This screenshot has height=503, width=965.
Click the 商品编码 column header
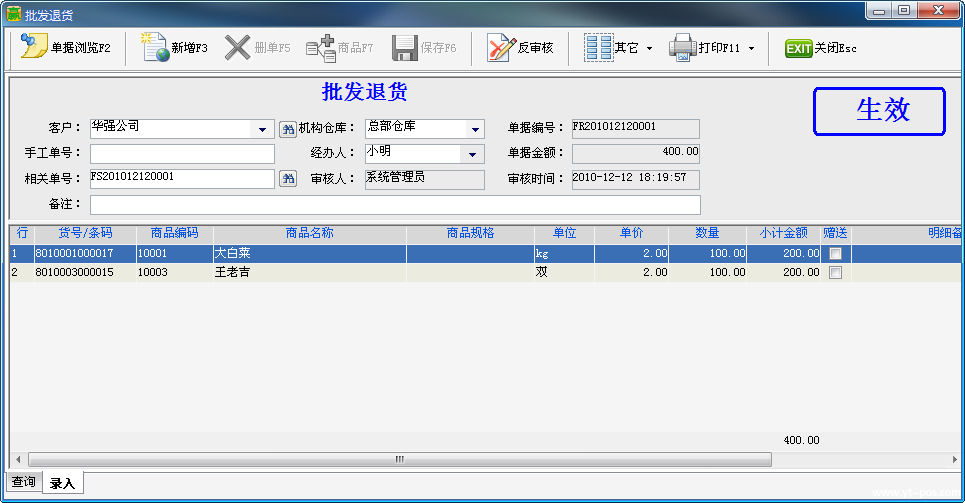[175, 233]
